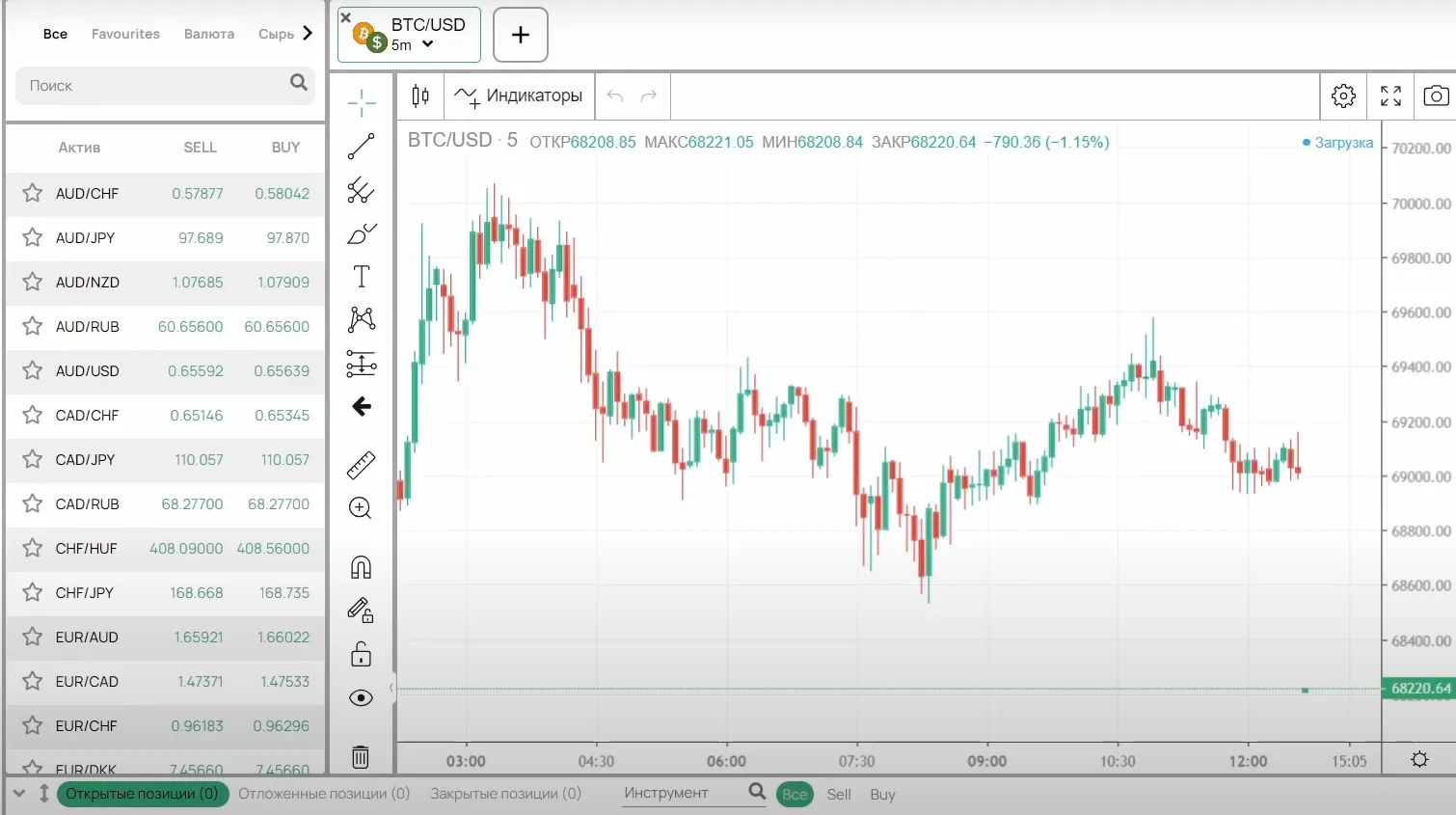Select the trend line drawing tool

click(361, 147)
